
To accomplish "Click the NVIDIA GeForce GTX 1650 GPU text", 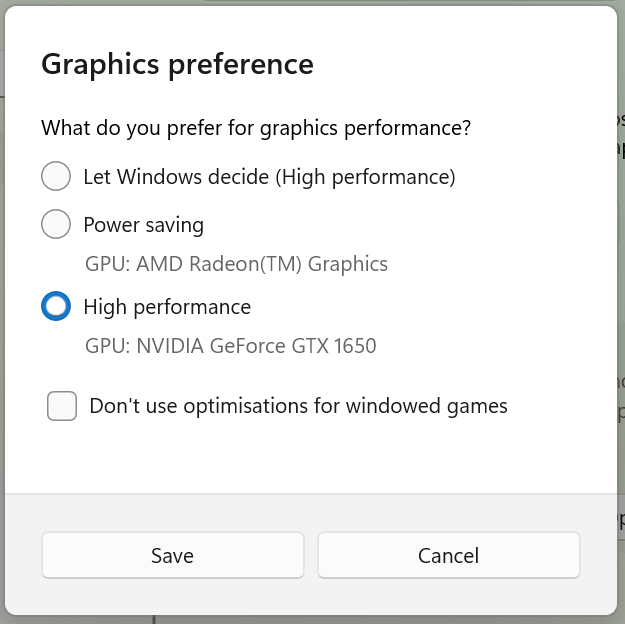I will 230,346.
